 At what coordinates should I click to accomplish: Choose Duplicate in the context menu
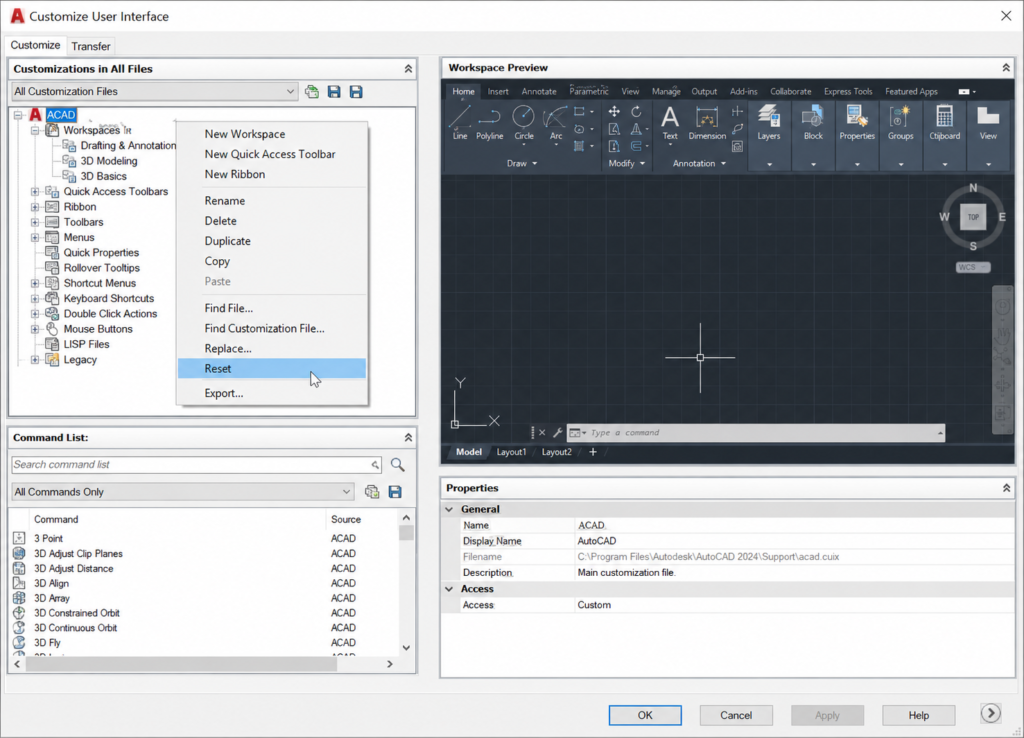tap(271, 241)
